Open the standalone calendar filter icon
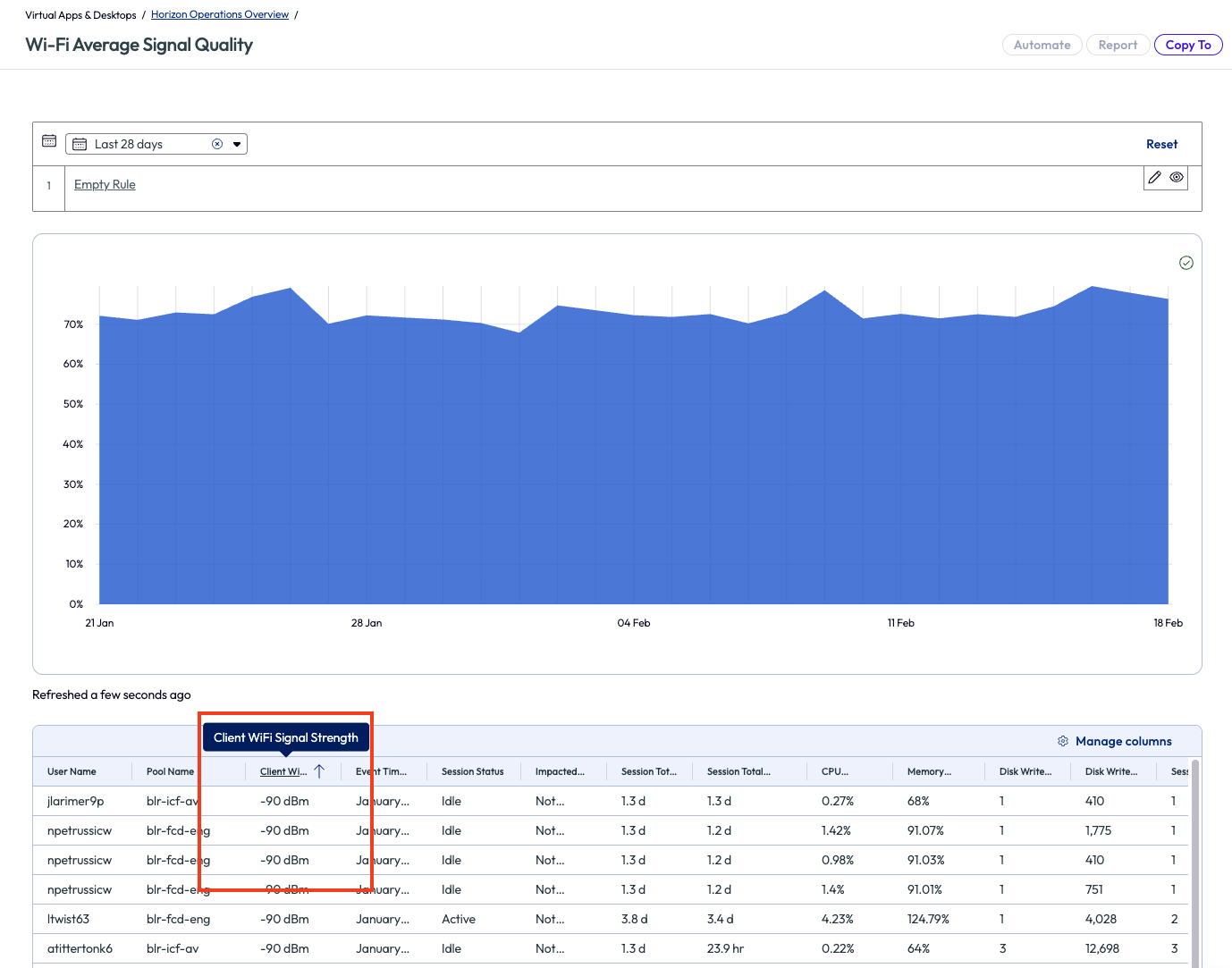The image size is (1232, 968). point(49,140)
